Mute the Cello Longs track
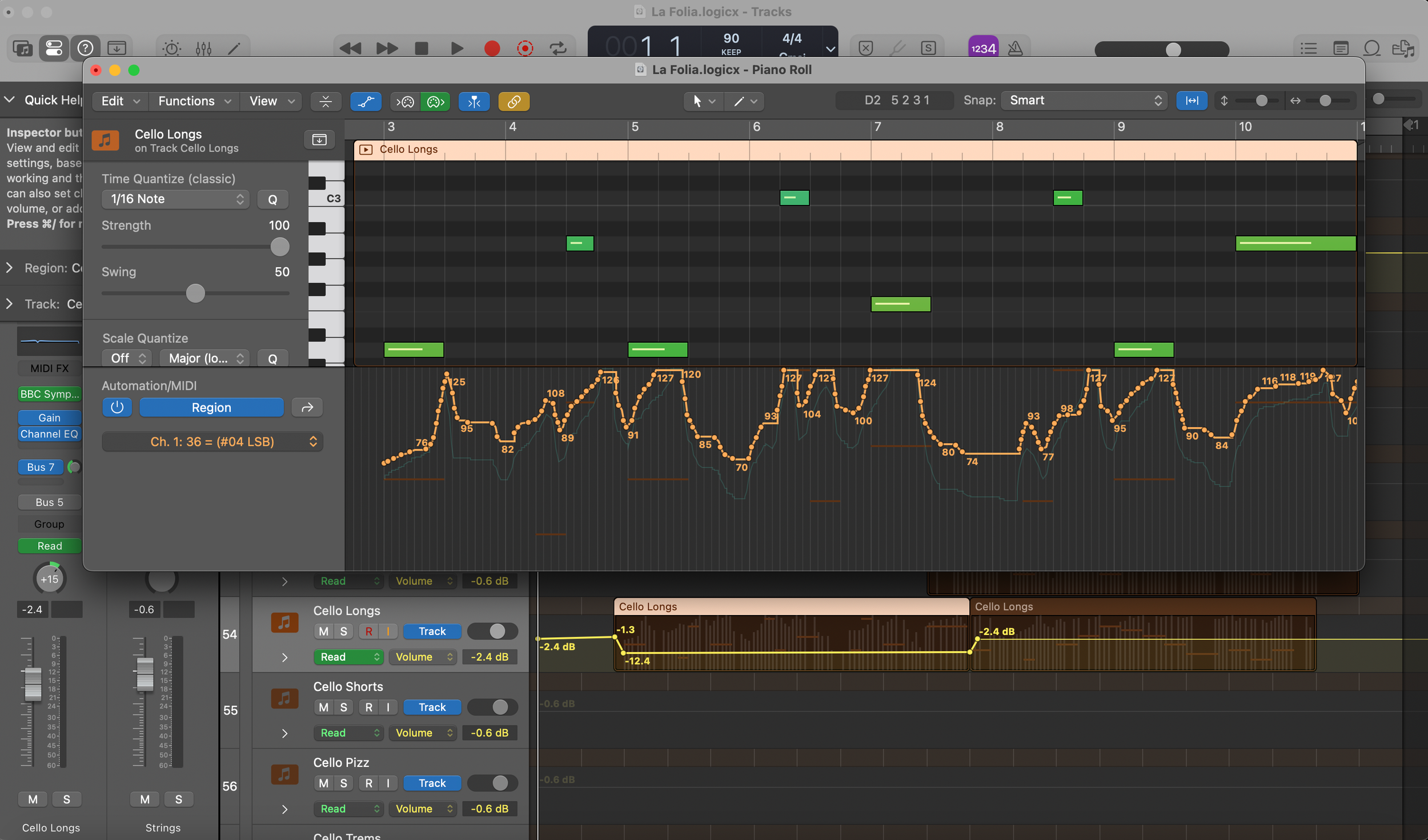 323,631
